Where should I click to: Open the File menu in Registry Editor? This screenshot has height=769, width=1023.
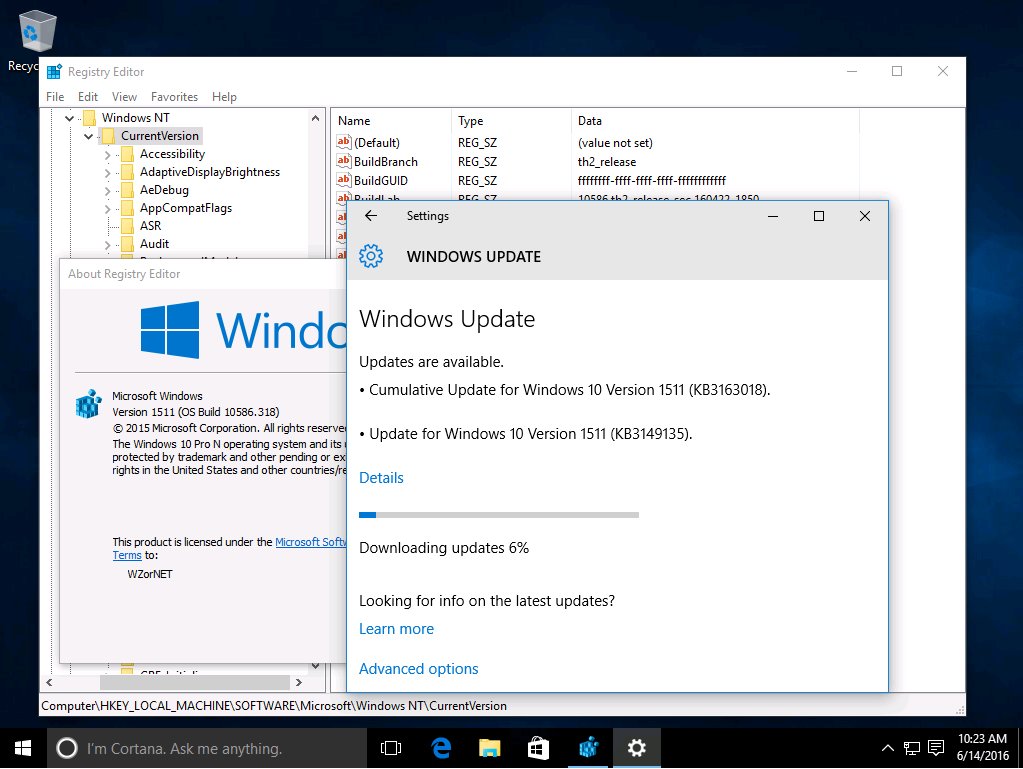[x=55, y=97]
